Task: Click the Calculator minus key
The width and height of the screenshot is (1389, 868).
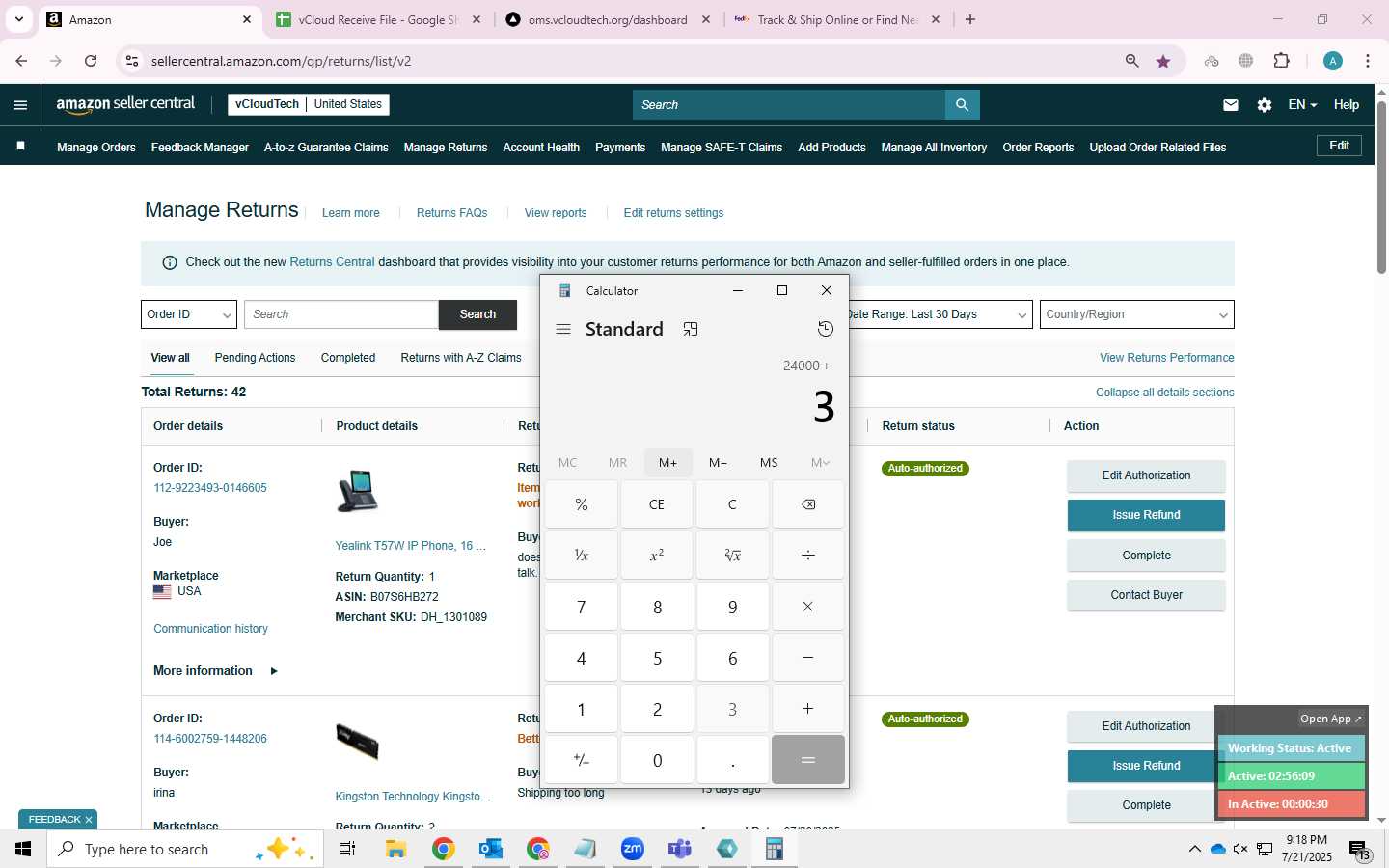Action: click(808, 658)
